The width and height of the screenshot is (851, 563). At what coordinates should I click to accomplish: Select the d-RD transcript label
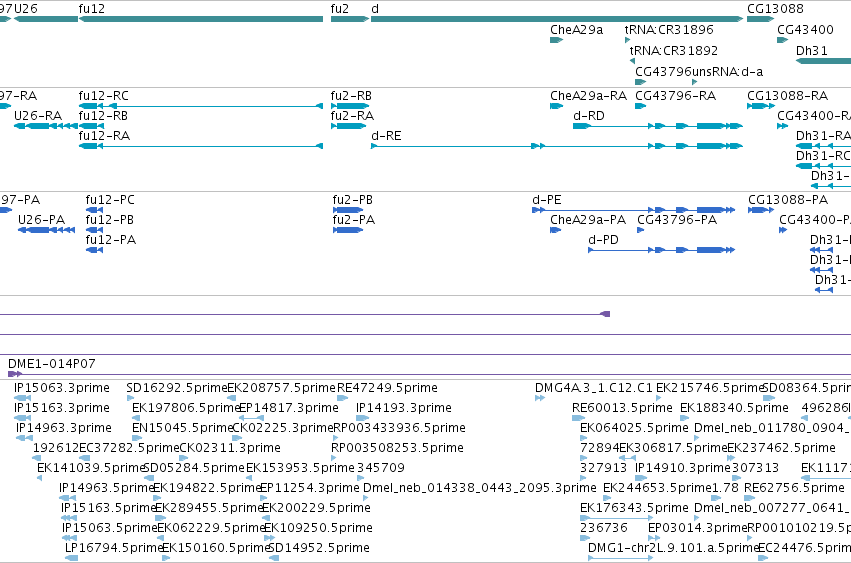click(x=589, y=116)
